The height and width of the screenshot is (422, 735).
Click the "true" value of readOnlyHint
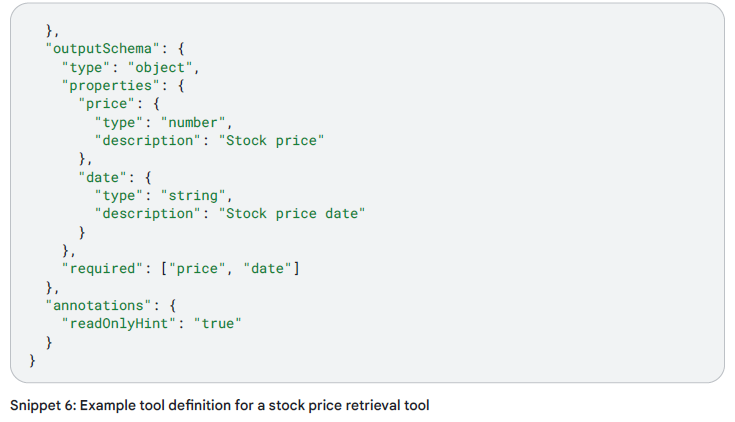(x=218, y=323)
